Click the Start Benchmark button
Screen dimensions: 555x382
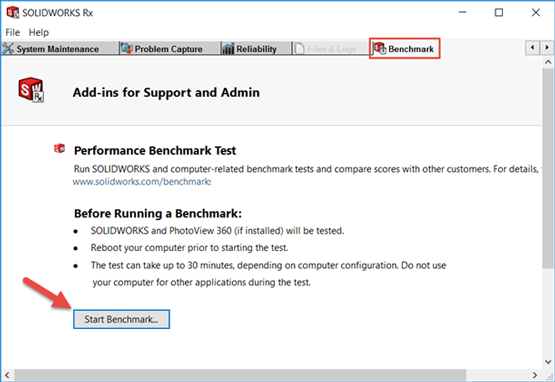(121, 319)
